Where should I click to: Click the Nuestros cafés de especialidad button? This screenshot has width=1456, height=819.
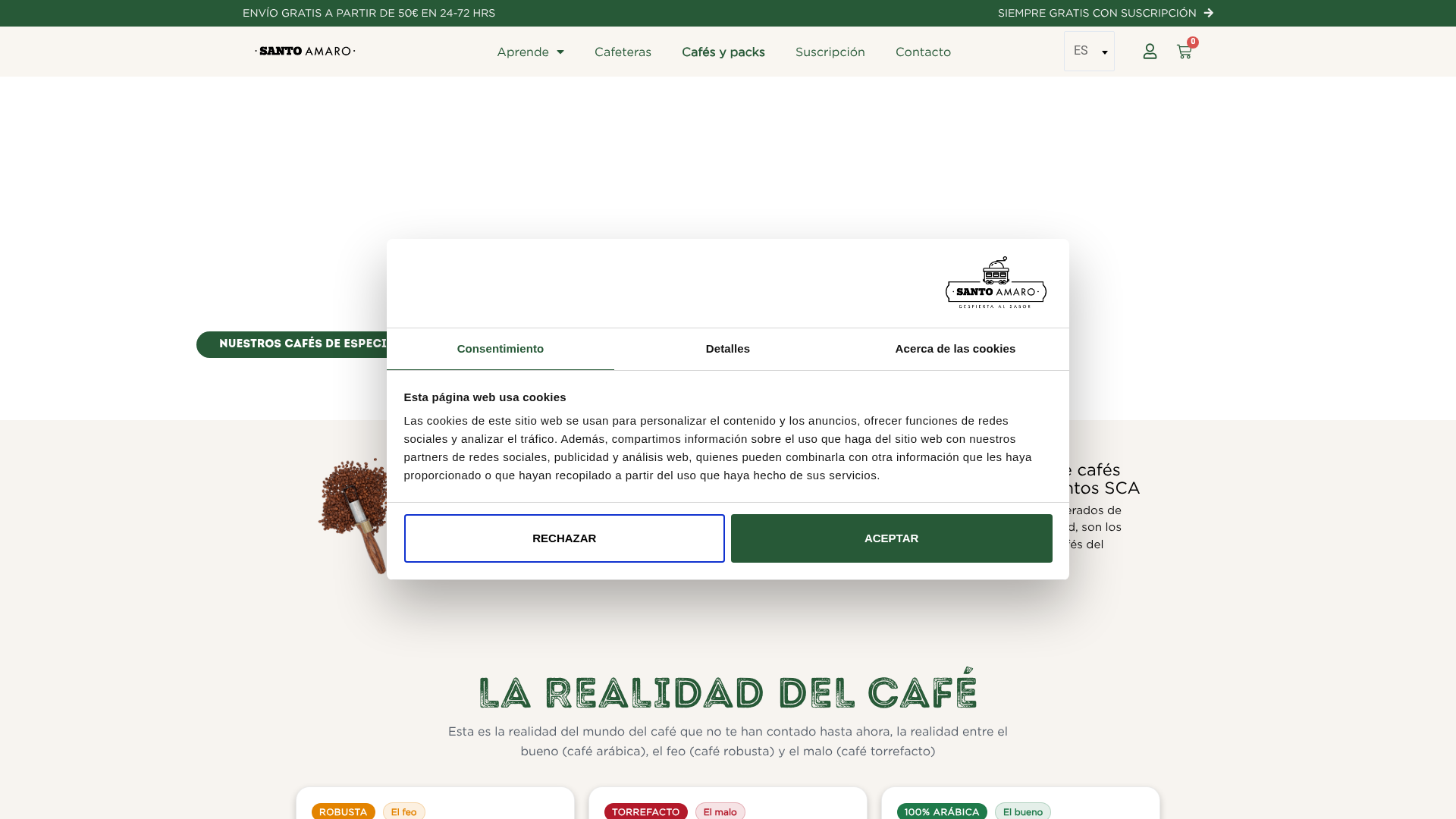tap(292, 344)
